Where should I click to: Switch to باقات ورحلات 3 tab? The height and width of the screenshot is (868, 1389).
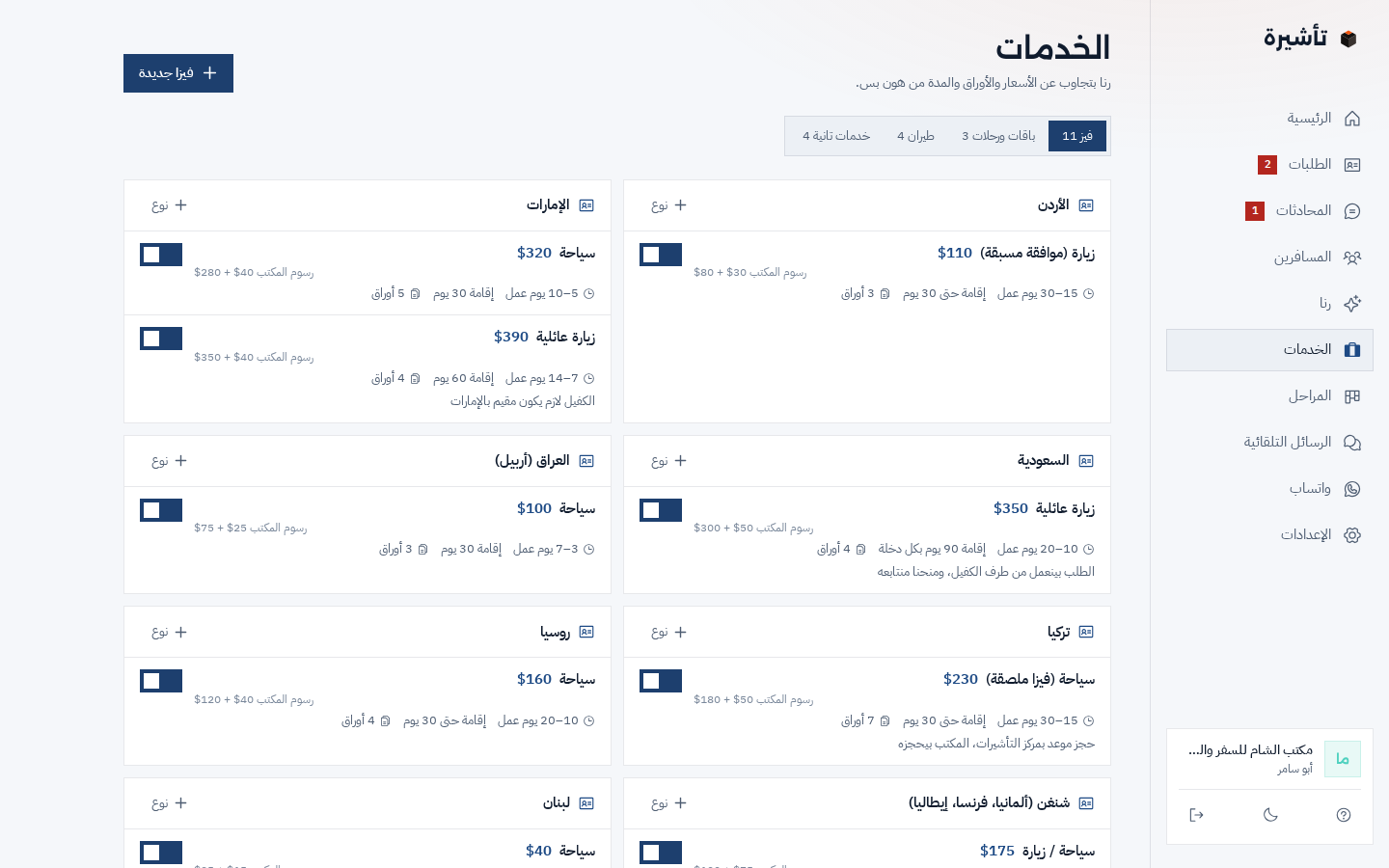[x=998, y=136]
